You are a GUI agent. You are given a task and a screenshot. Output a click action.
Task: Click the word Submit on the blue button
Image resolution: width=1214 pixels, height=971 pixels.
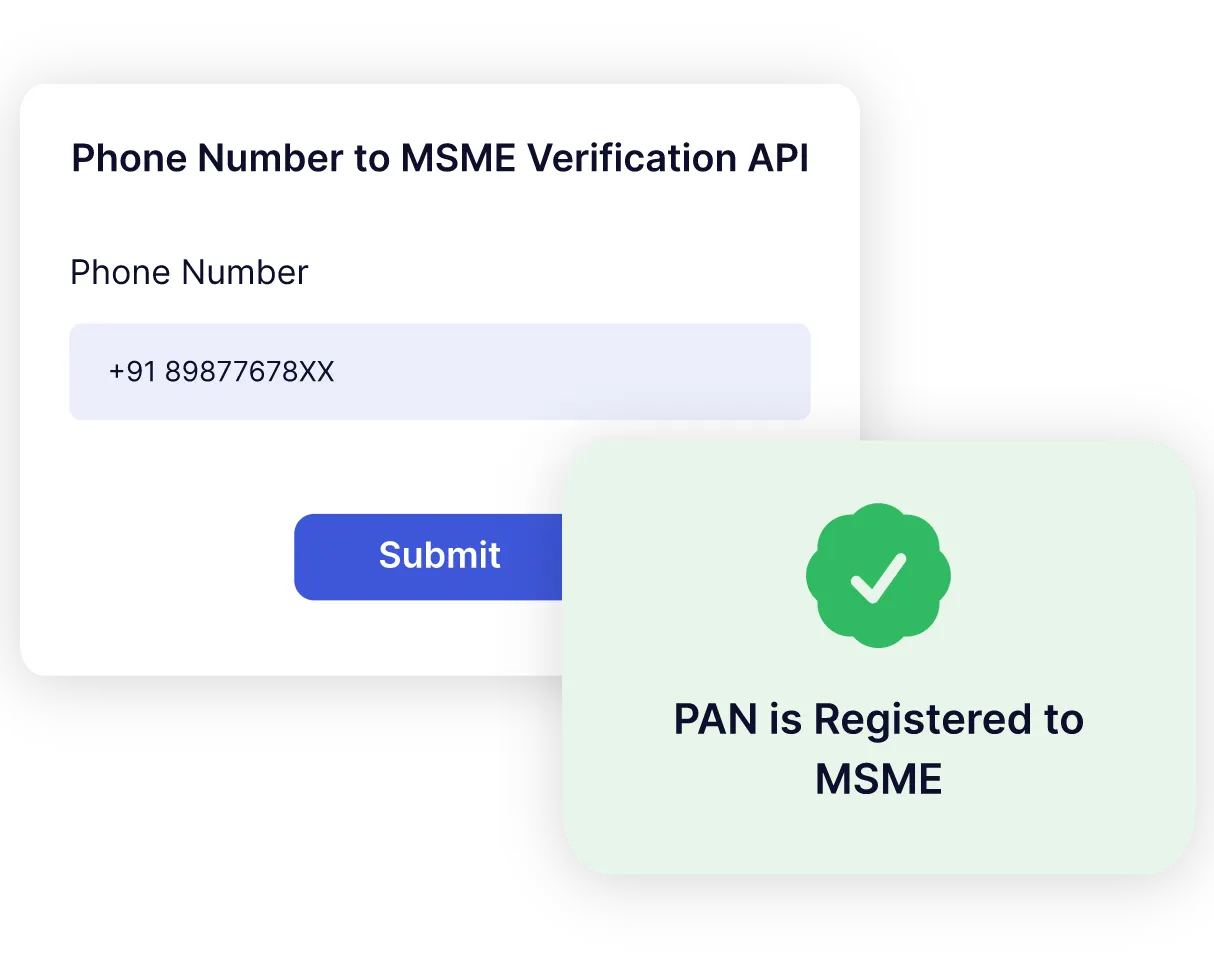point(440,555)
